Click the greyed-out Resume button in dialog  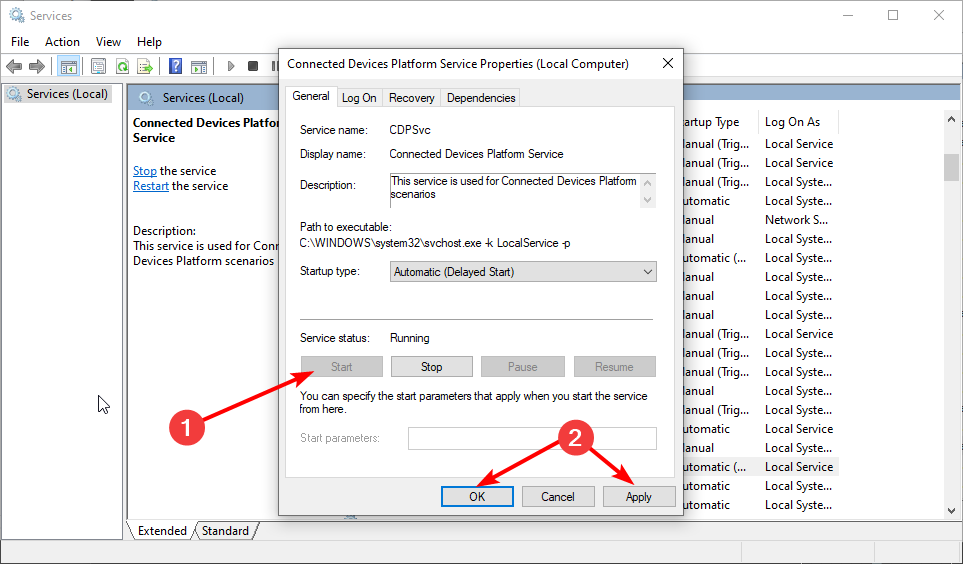point(614,367)
